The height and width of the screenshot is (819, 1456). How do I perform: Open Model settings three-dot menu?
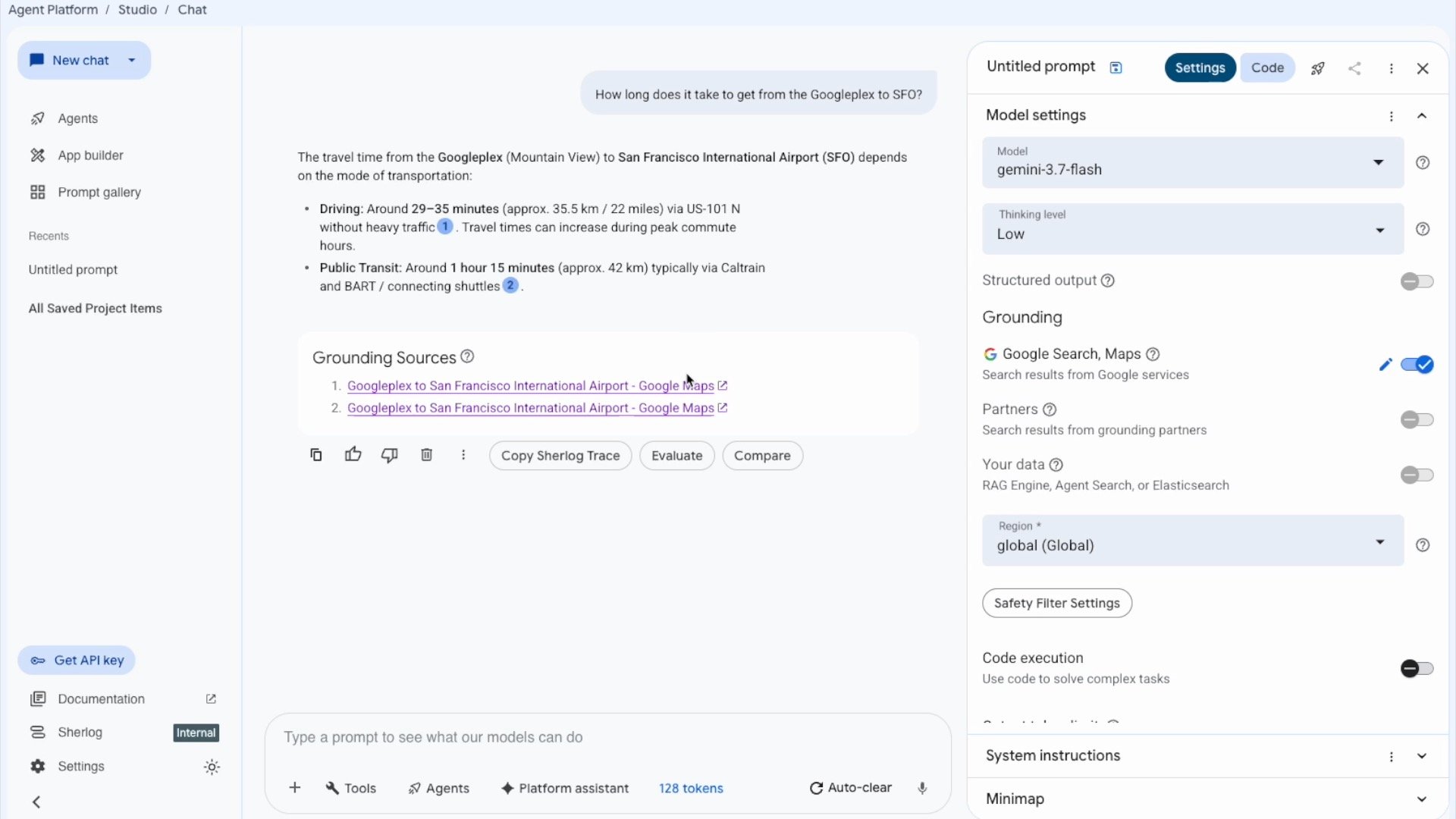pos(1392,116)
